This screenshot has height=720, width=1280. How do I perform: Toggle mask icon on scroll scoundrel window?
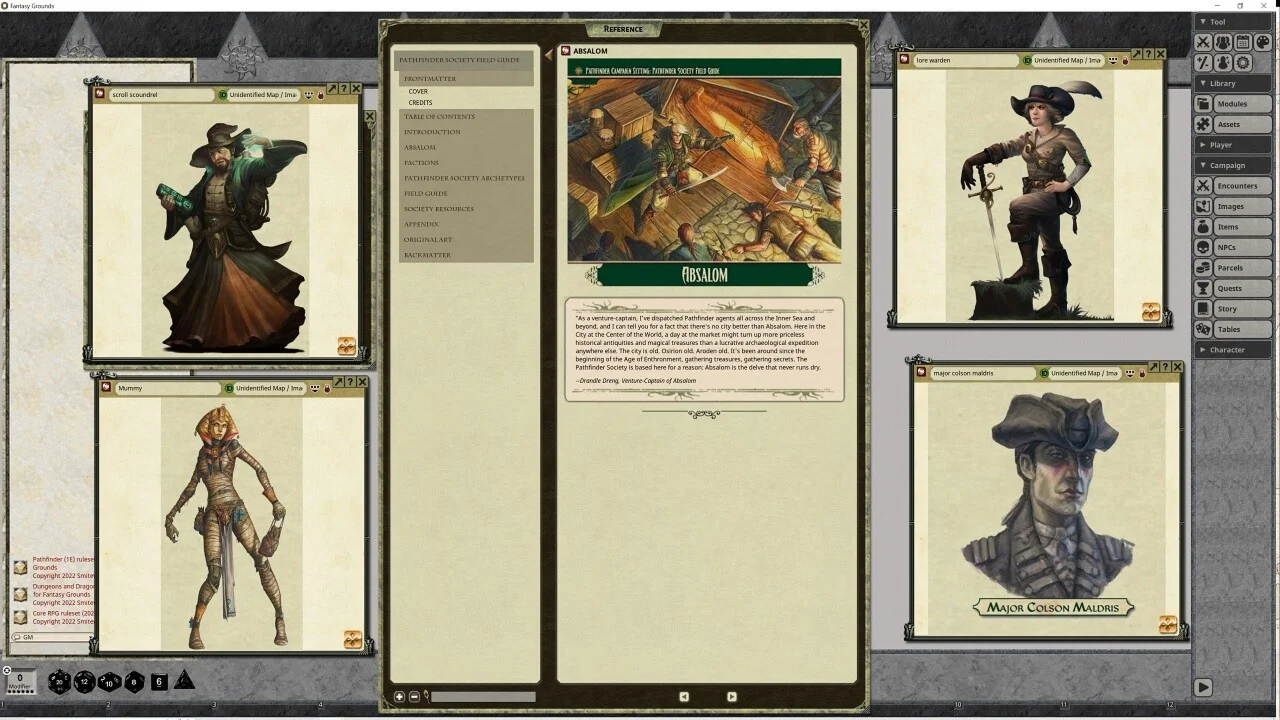[x=310, y=95]
